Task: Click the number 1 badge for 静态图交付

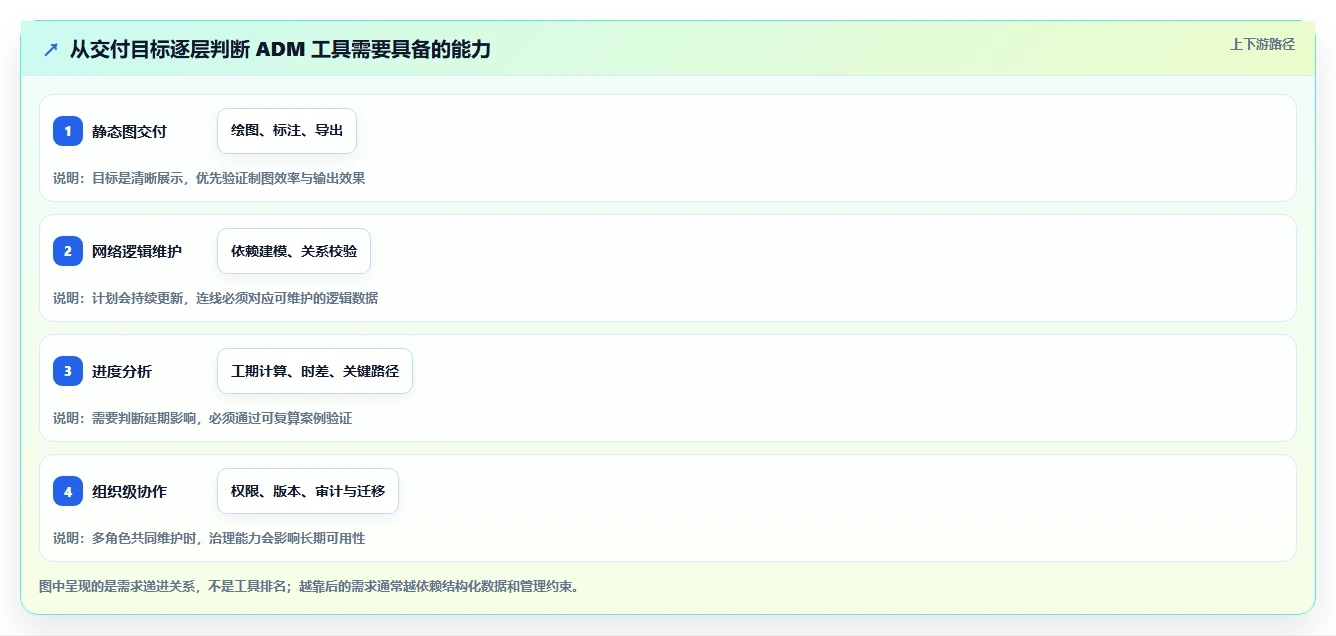Action: pos(68,131)
